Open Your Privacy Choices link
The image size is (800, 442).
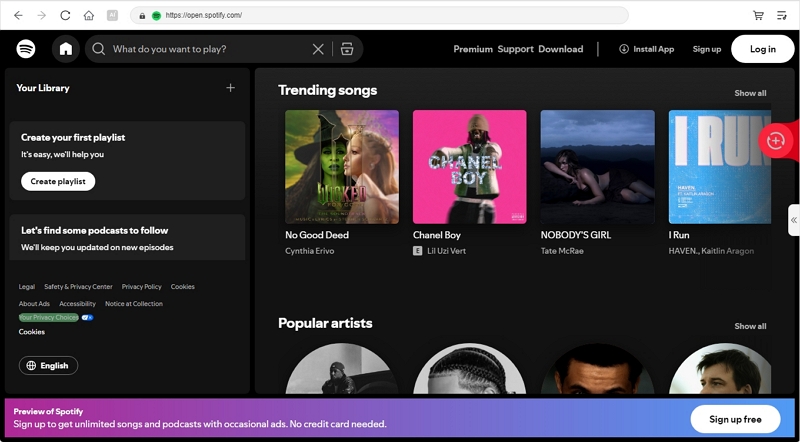tap(48, 317)
